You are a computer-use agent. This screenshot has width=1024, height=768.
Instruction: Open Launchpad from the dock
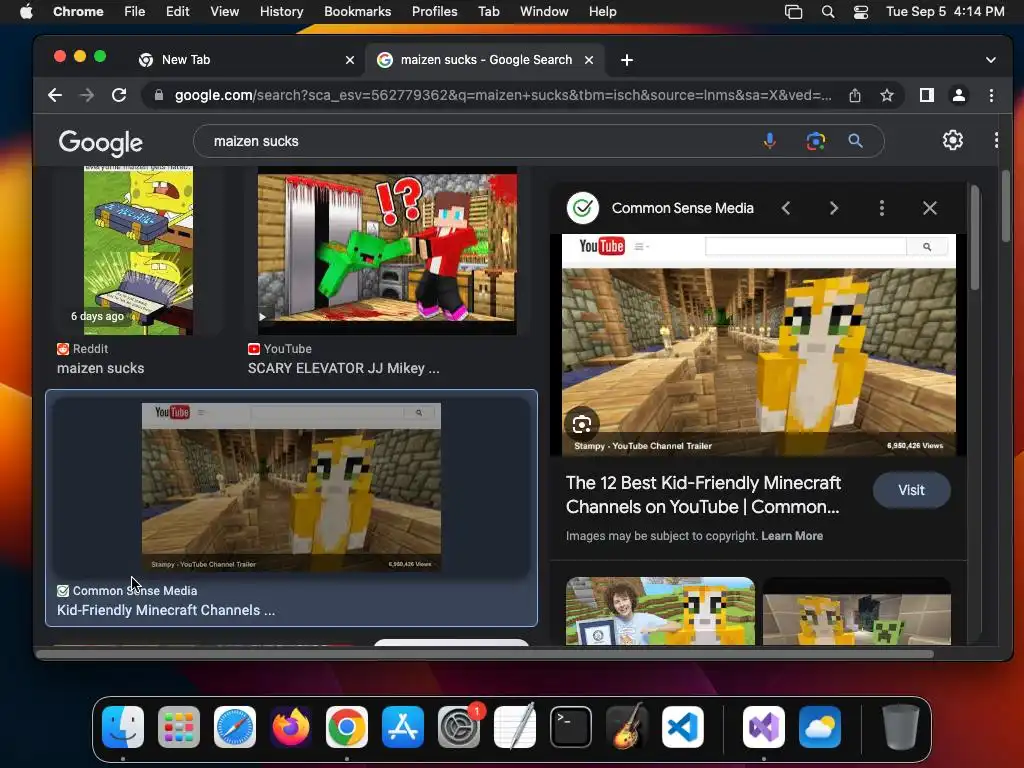179,727
